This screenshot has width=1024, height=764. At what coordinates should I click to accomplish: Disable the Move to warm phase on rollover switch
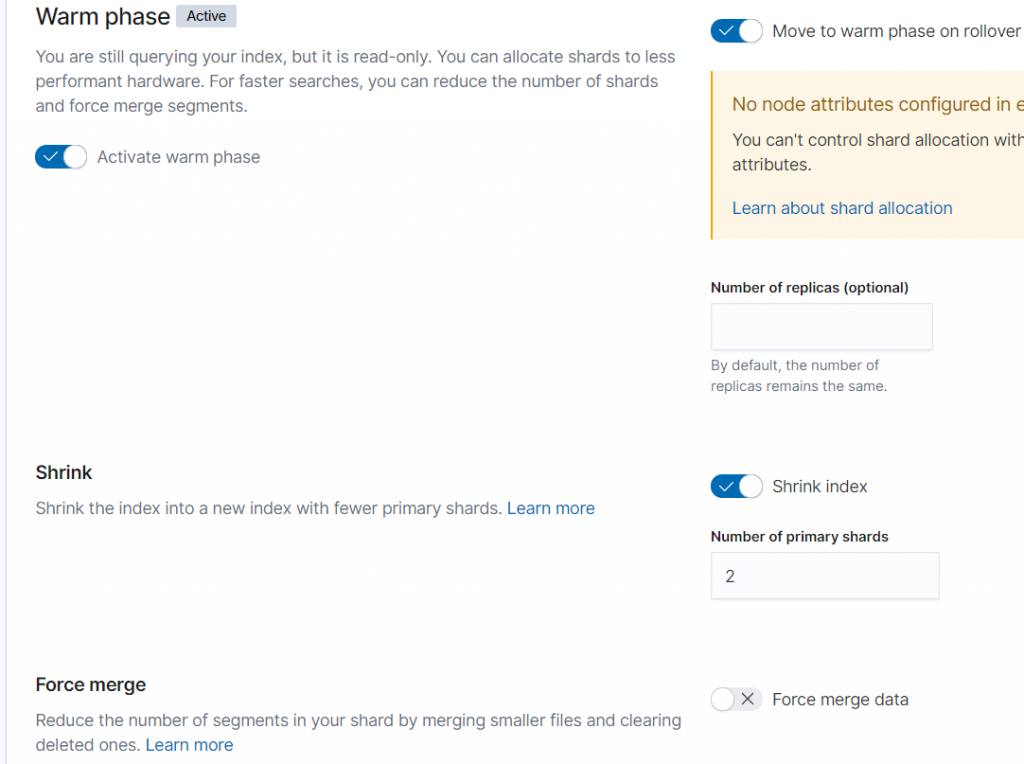pos(736,31)
